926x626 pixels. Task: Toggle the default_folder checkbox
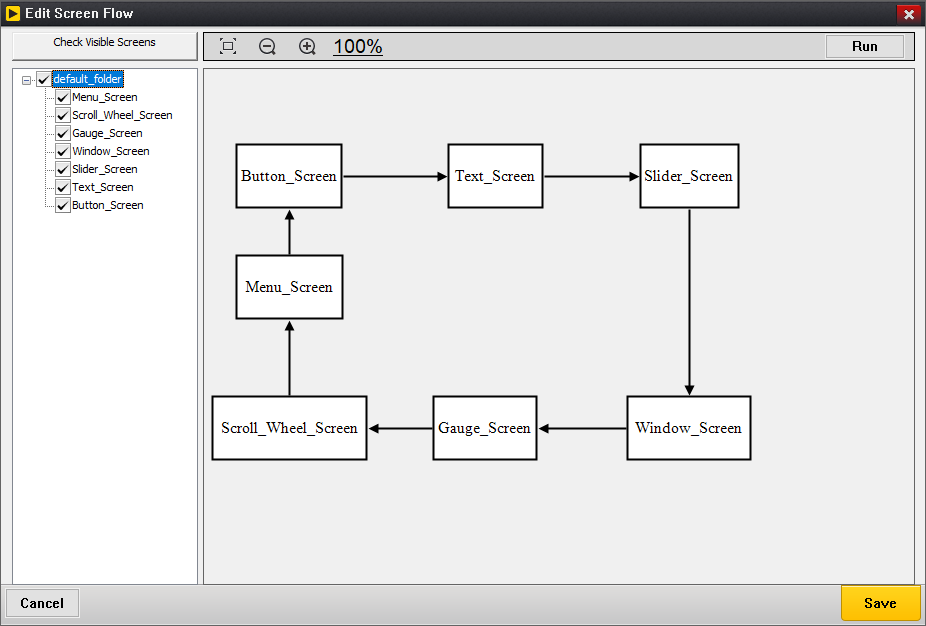pos(43,78)
